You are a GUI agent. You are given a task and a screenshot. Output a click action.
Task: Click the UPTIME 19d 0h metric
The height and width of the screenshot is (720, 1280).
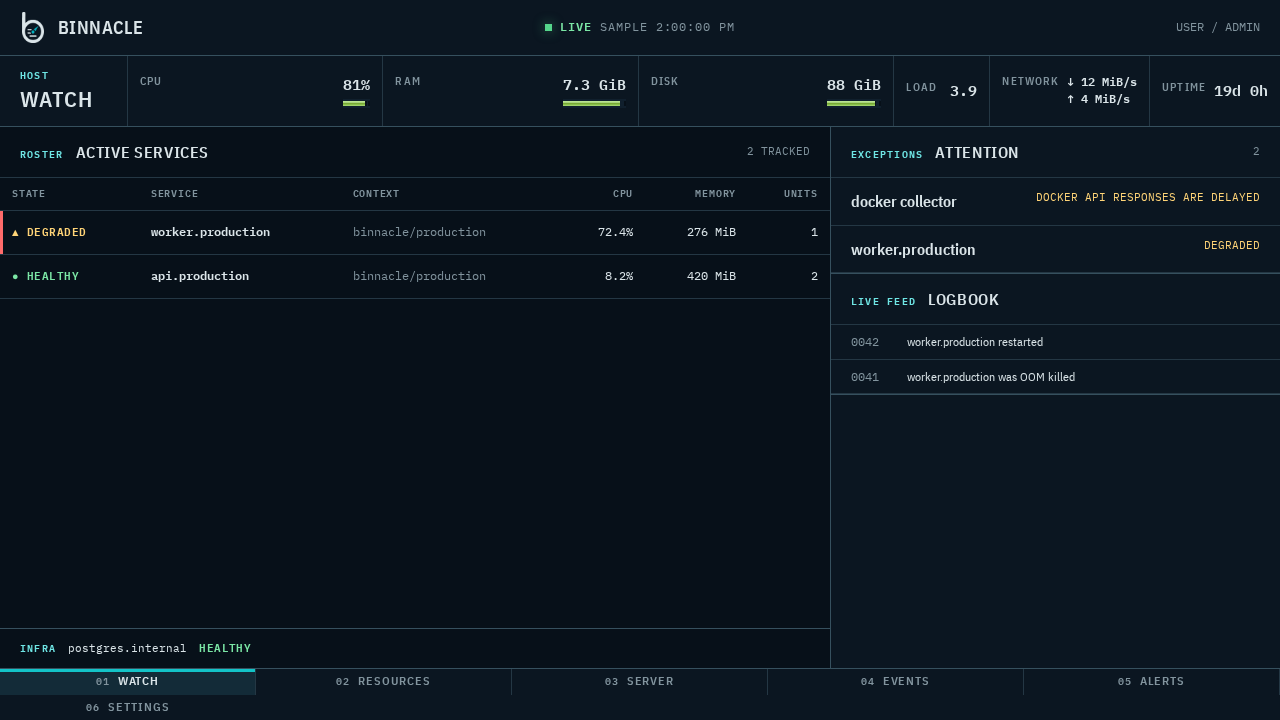(1215, 91)
